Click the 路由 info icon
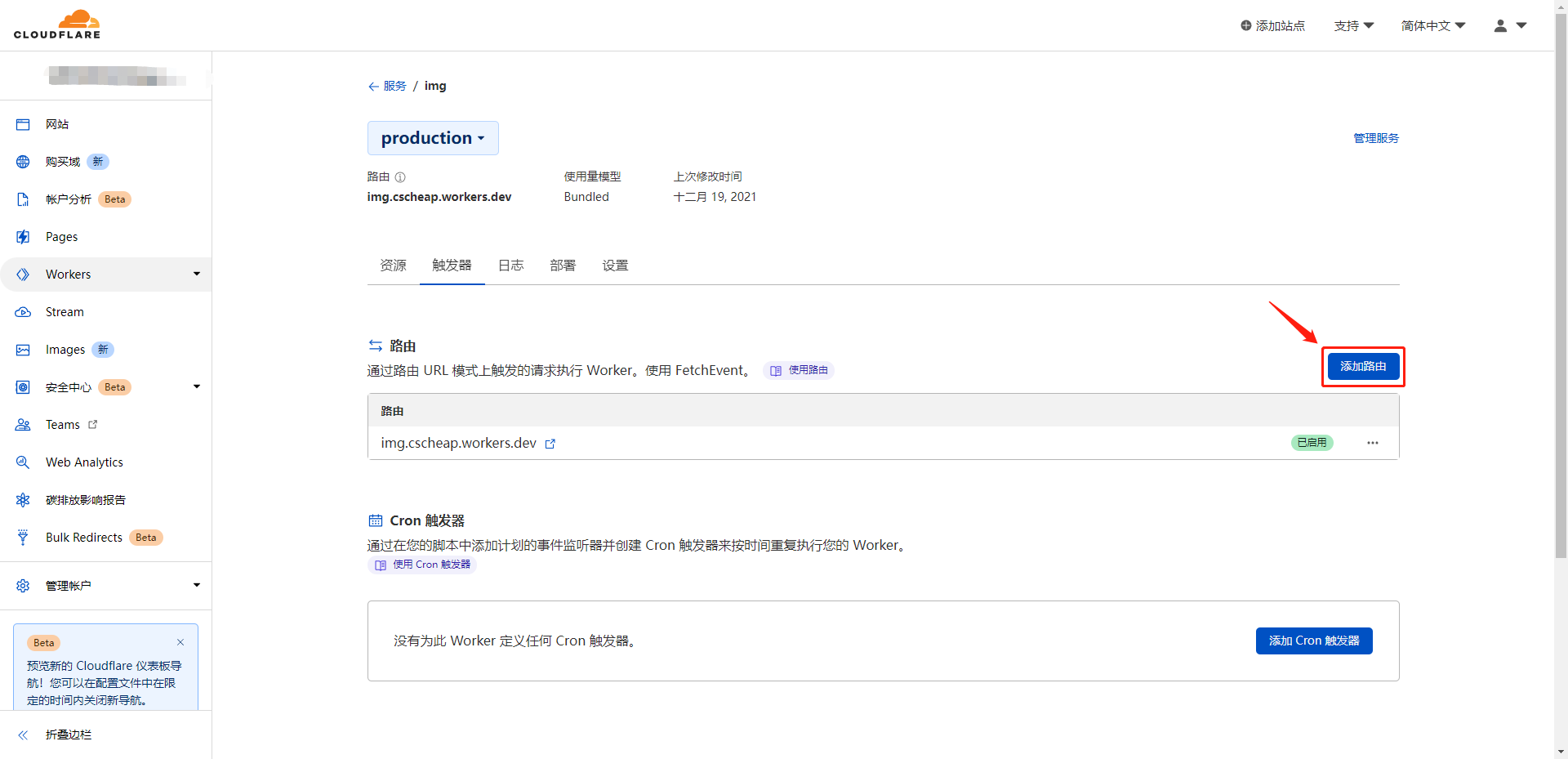Screen dimensions: 1568x759 [400, 177]
